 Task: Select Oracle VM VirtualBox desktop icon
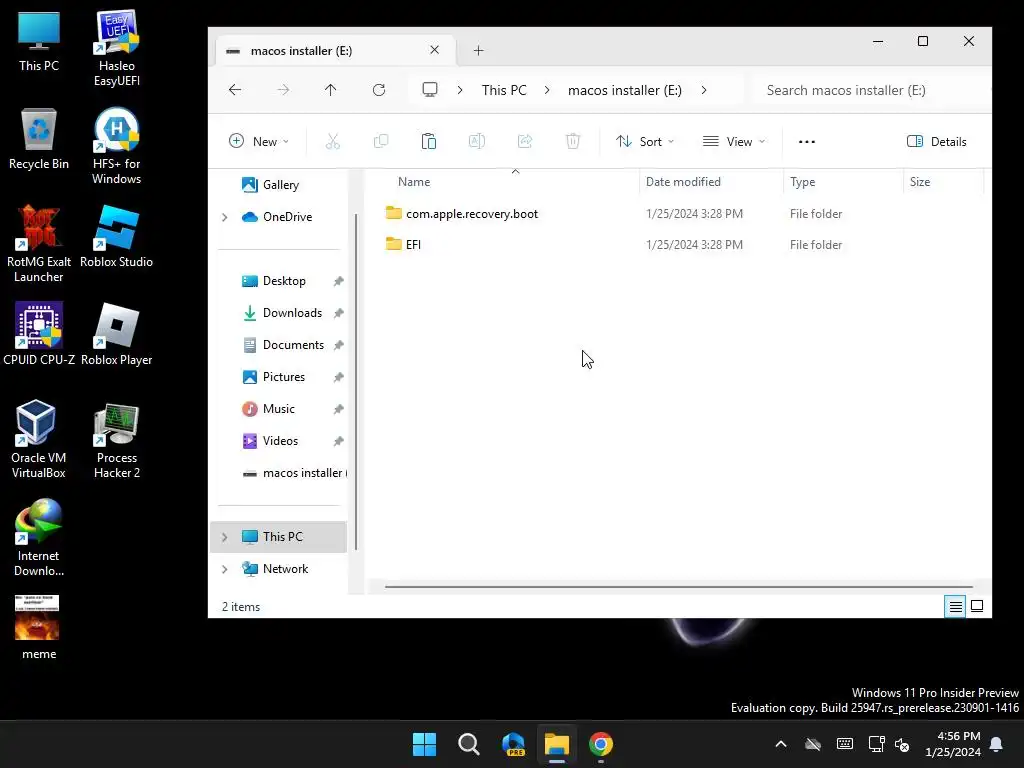(39, 440)
